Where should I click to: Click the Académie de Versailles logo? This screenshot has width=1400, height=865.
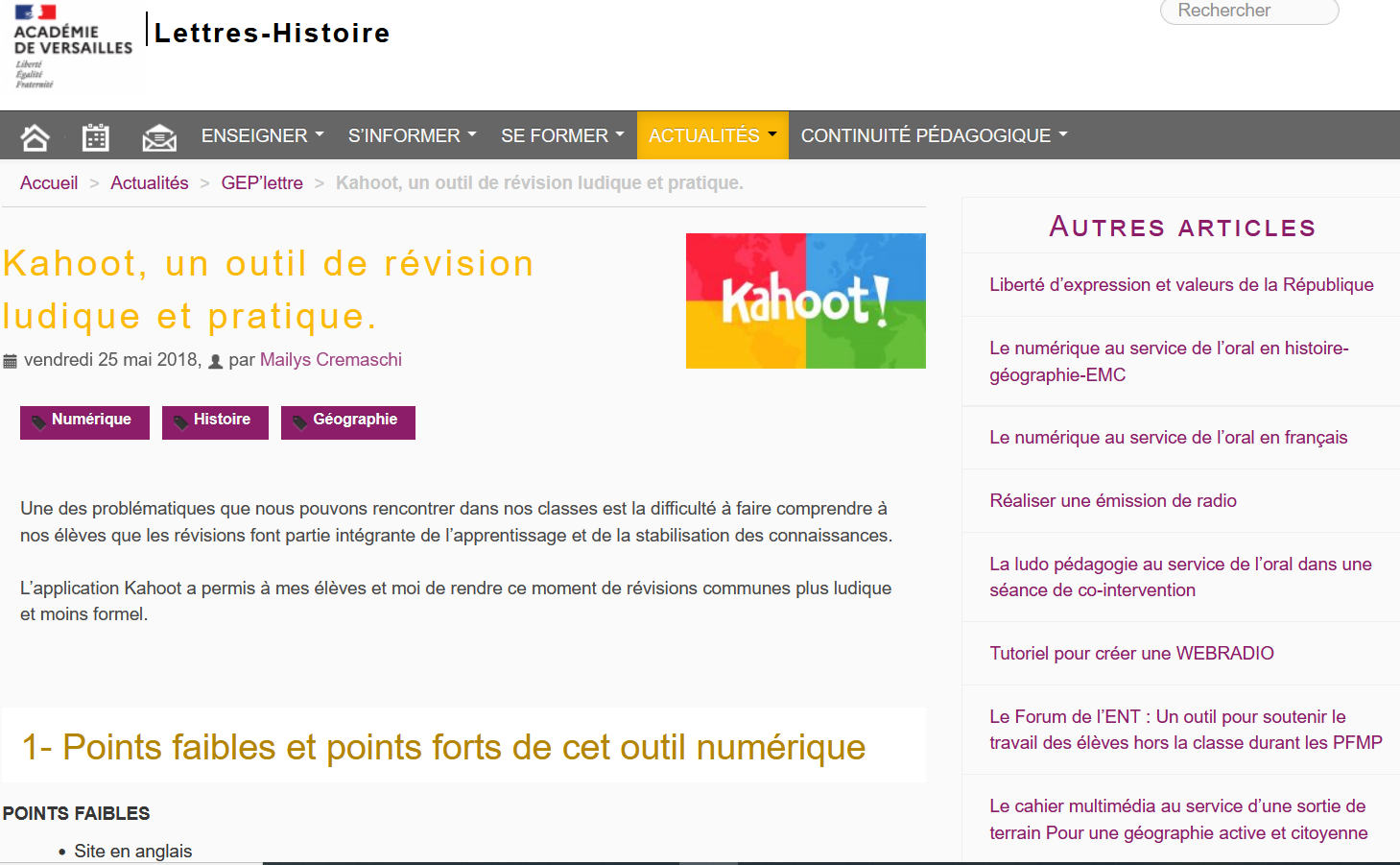72,46
